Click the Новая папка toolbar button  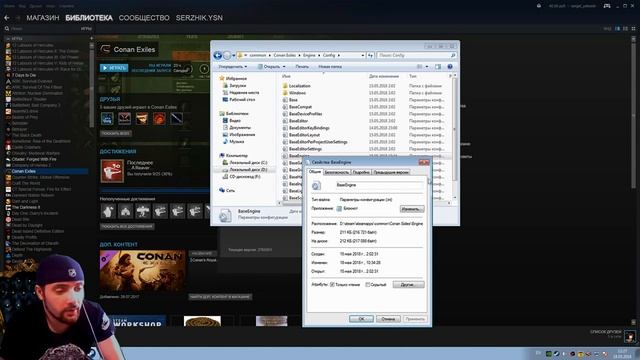pos(330,67)
